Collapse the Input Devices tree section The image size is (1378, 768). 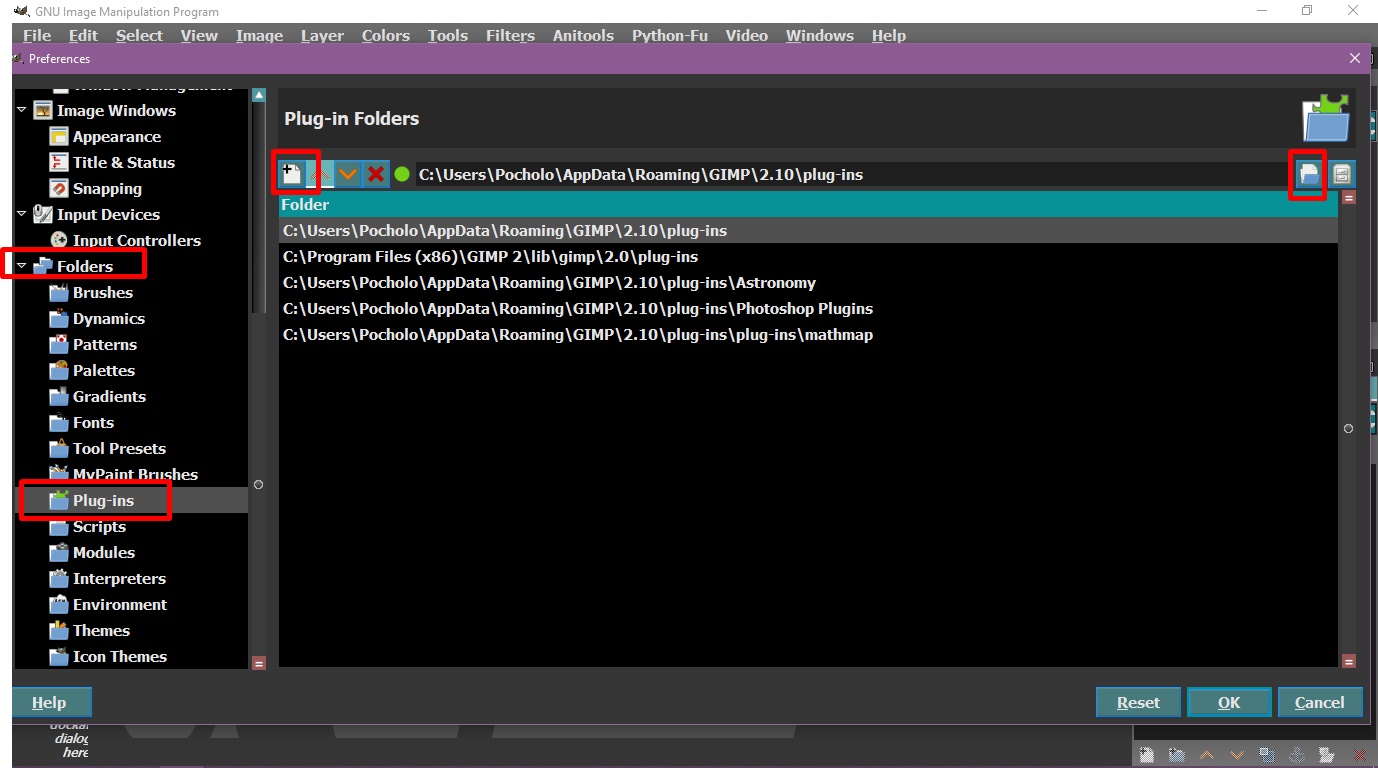click(22, 214)
